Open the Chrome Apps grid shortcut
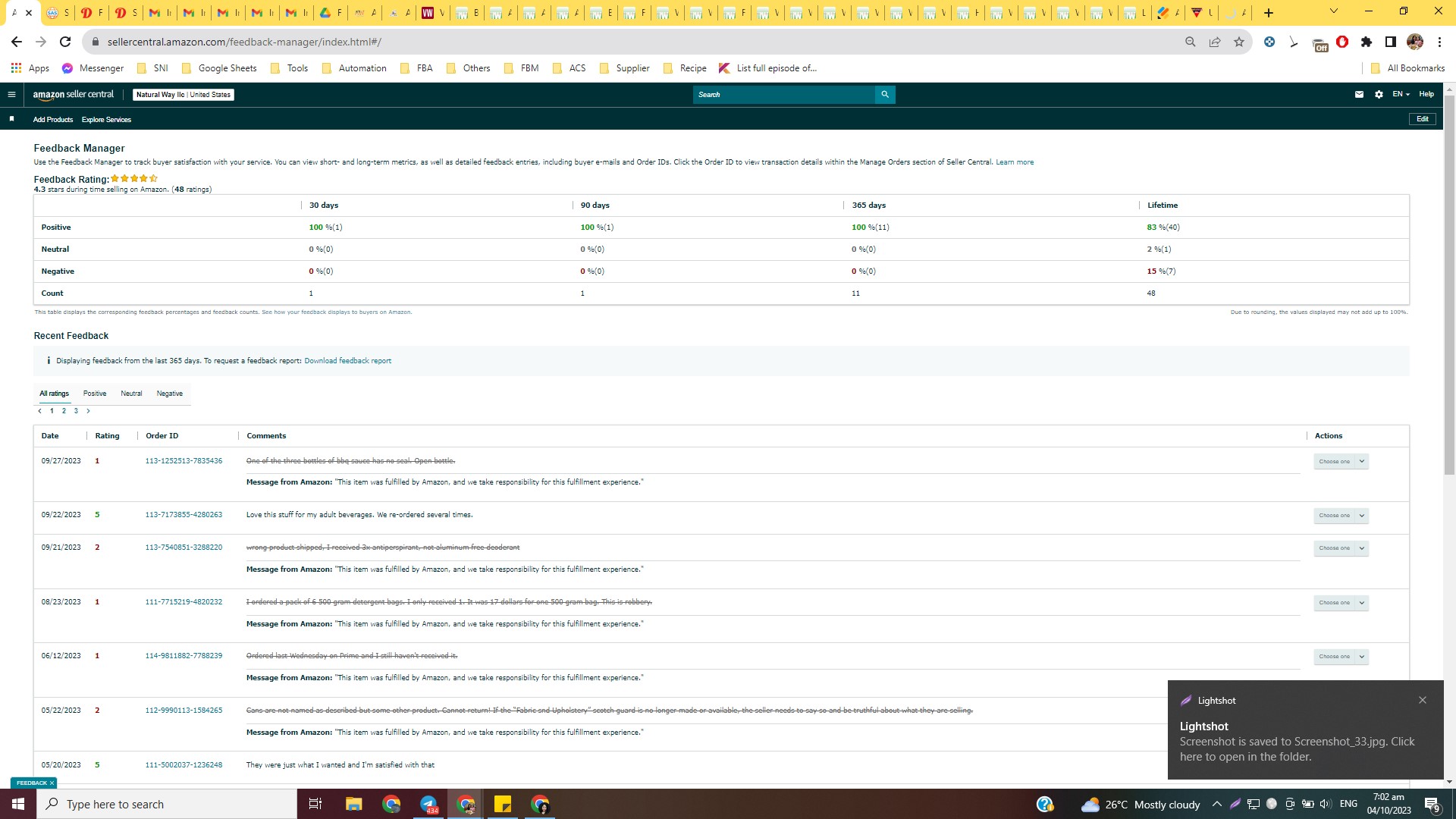Screen dimensions: 1456x819 [30, 68]
